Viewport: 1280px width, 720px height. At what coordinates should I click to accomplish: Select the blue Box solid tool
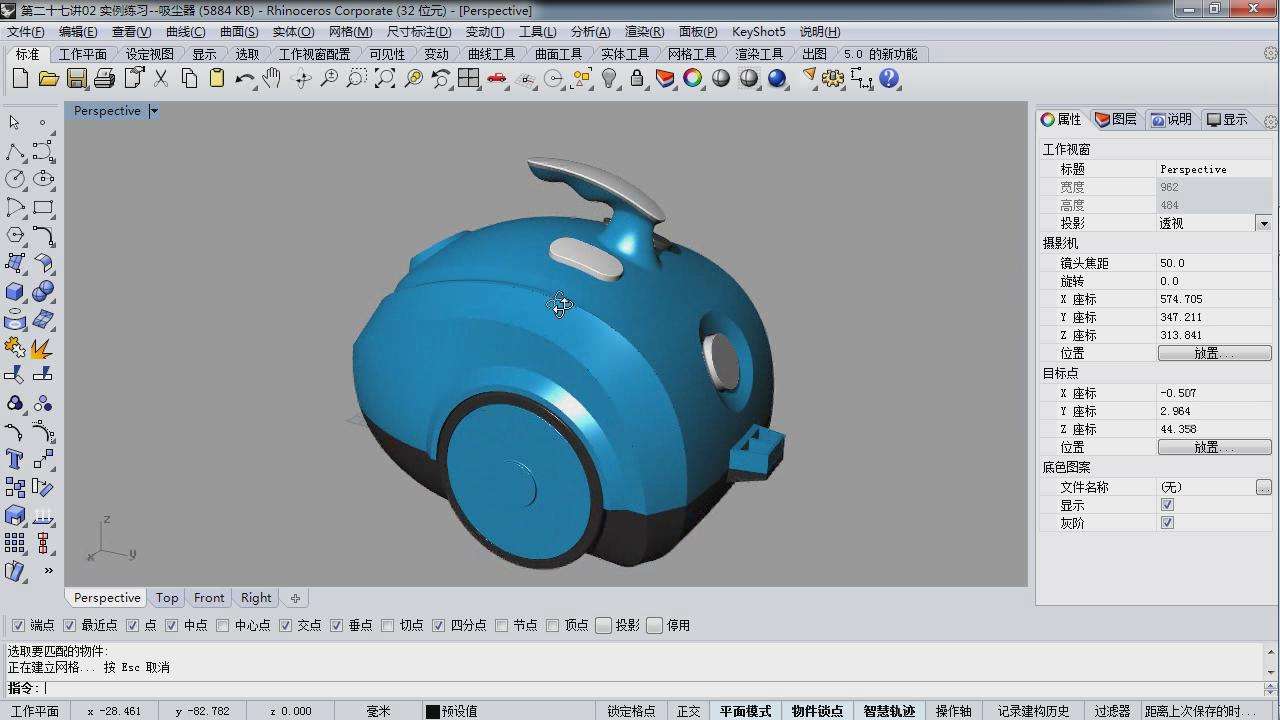click(x=15, y=291)
